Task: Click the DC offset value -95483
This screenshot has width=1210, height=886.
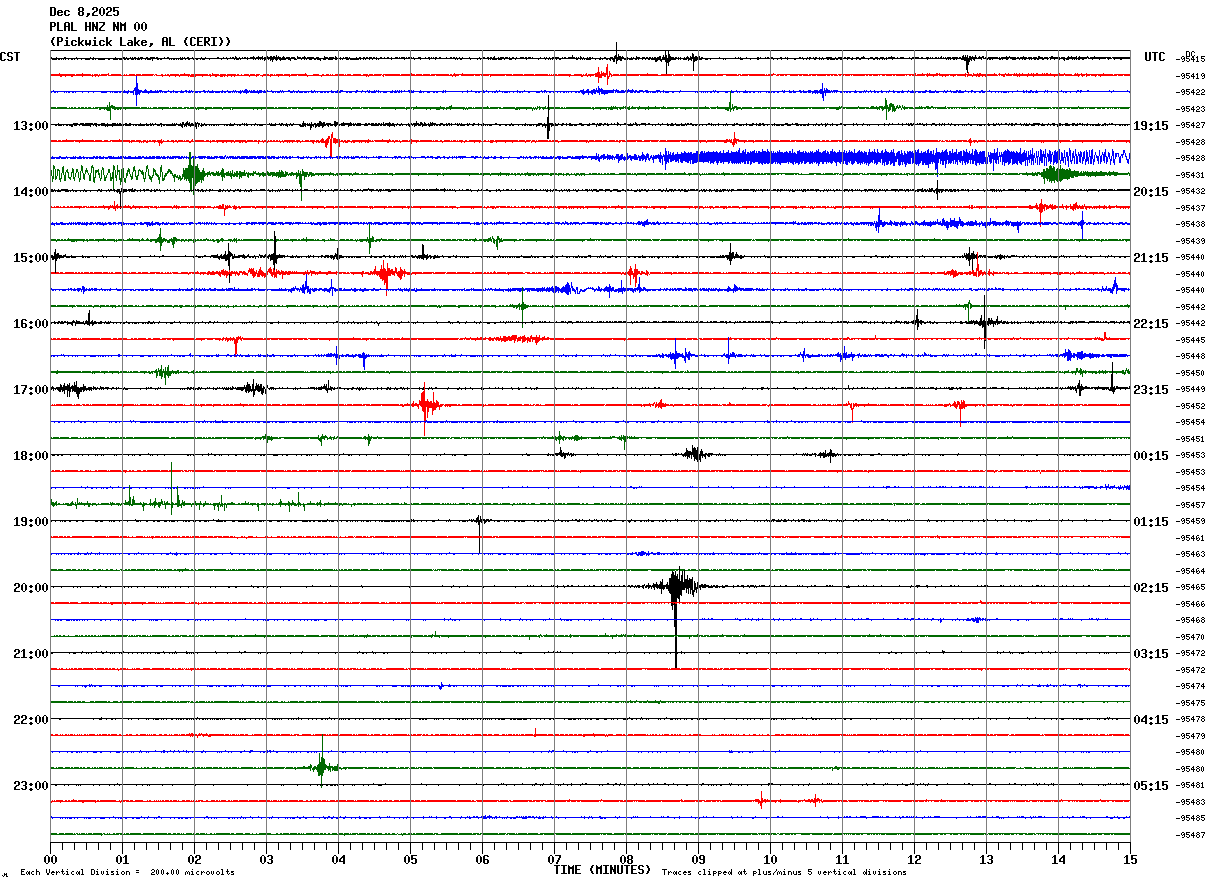Action: (x=1190, y=802)
